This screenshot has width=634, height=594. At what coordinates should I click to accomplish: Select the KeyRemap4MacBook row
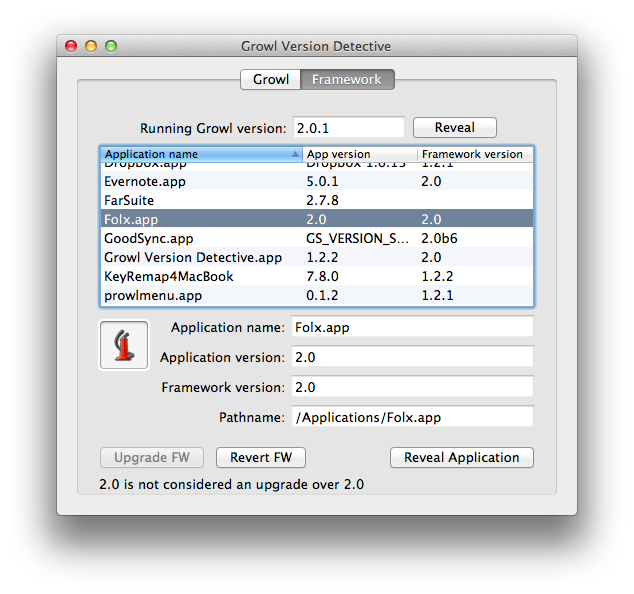point(317,276)
